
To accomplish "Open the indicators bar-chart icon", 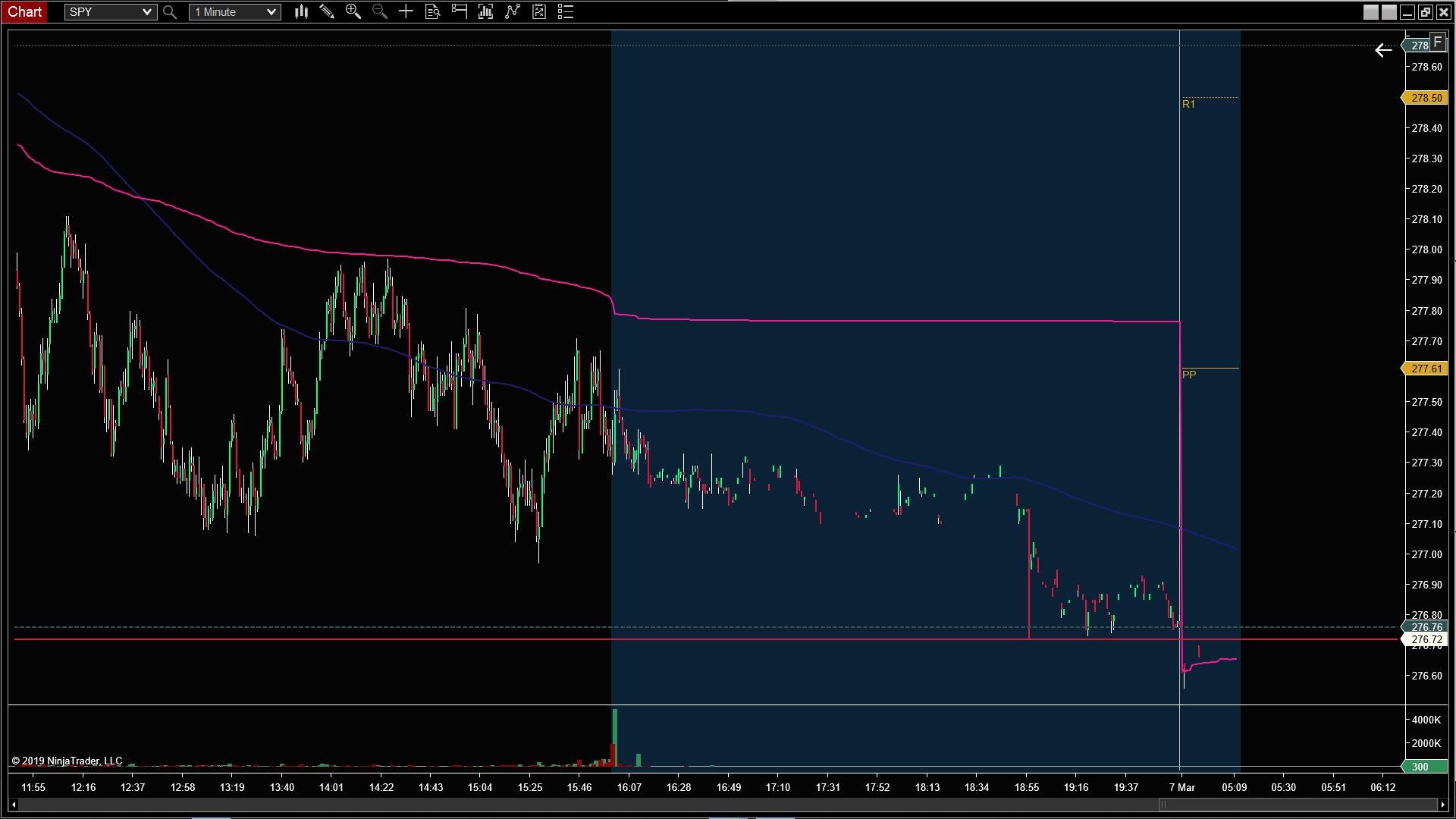I will 486,11.
